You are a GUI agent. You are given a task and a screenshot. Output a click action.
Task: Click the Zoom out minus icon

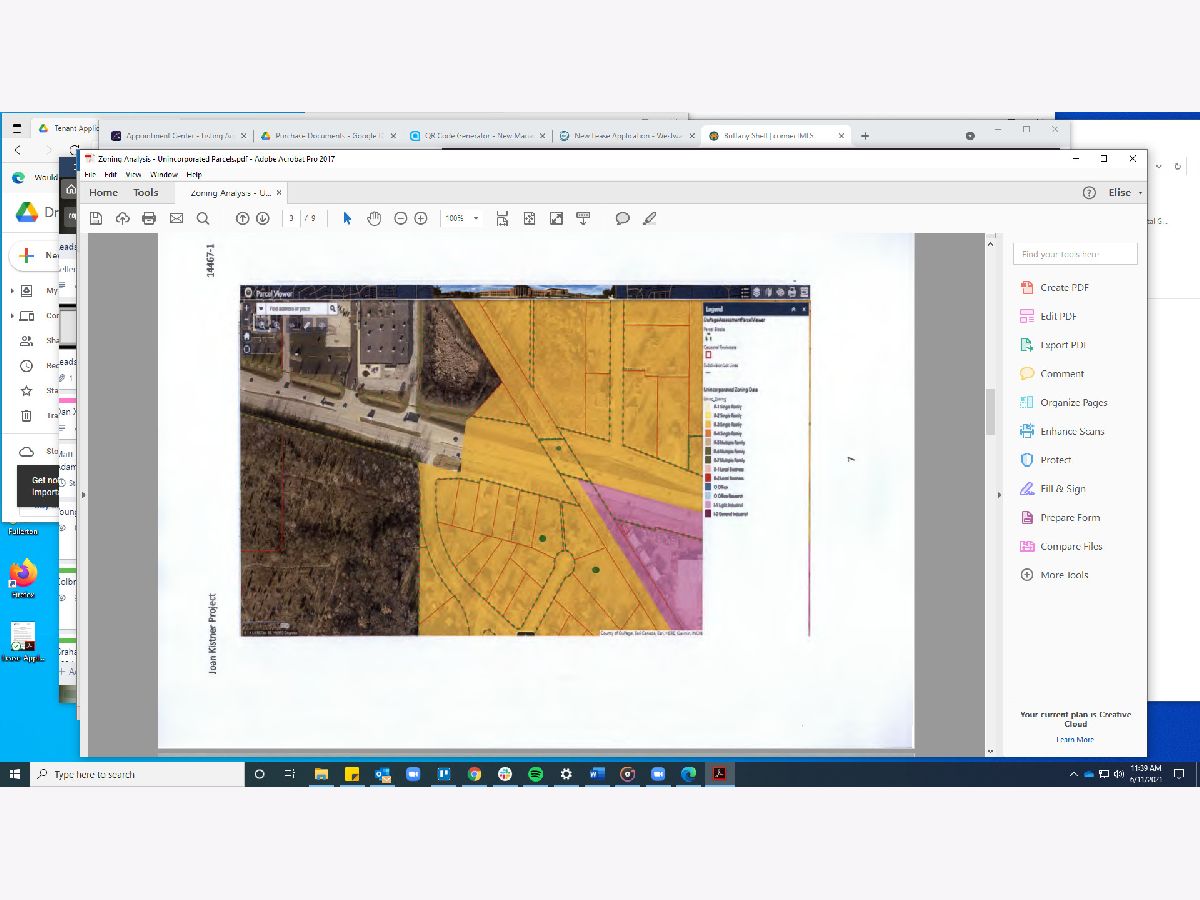[400, 218]
